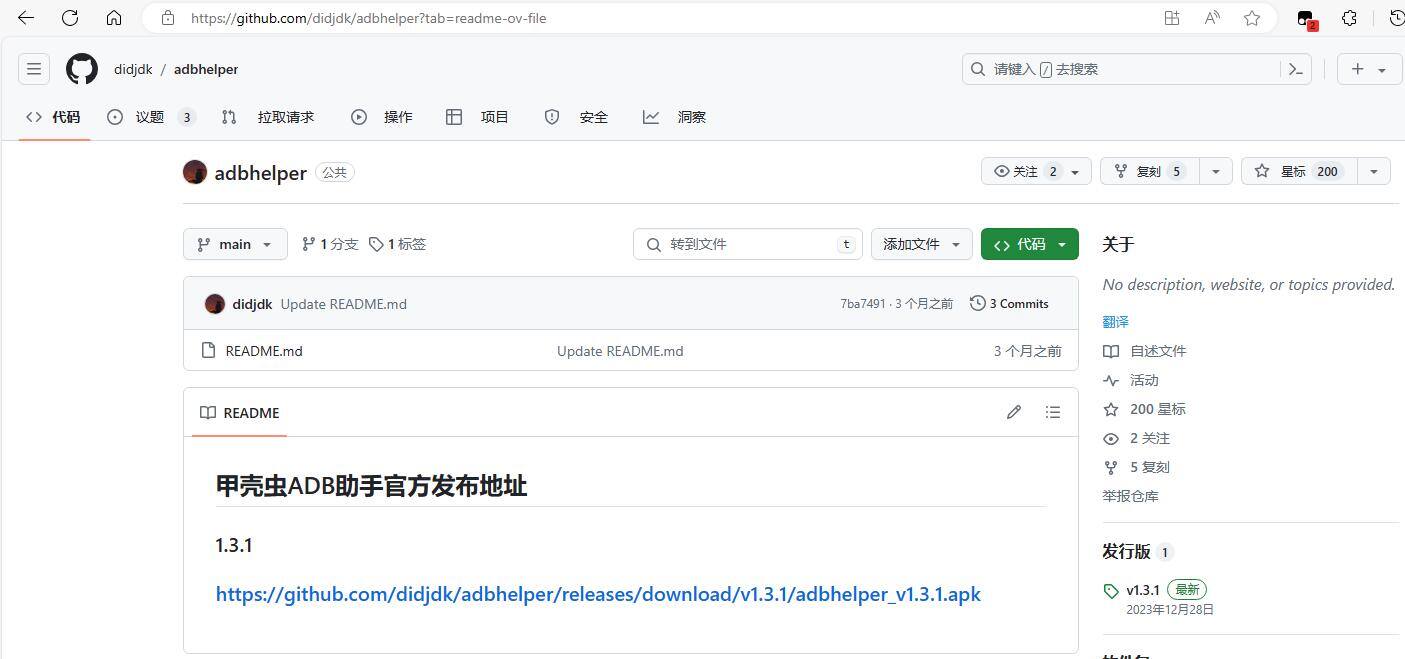1405x659 pixels.
Task: Go back with the browser back arrow
Action: 26,18
